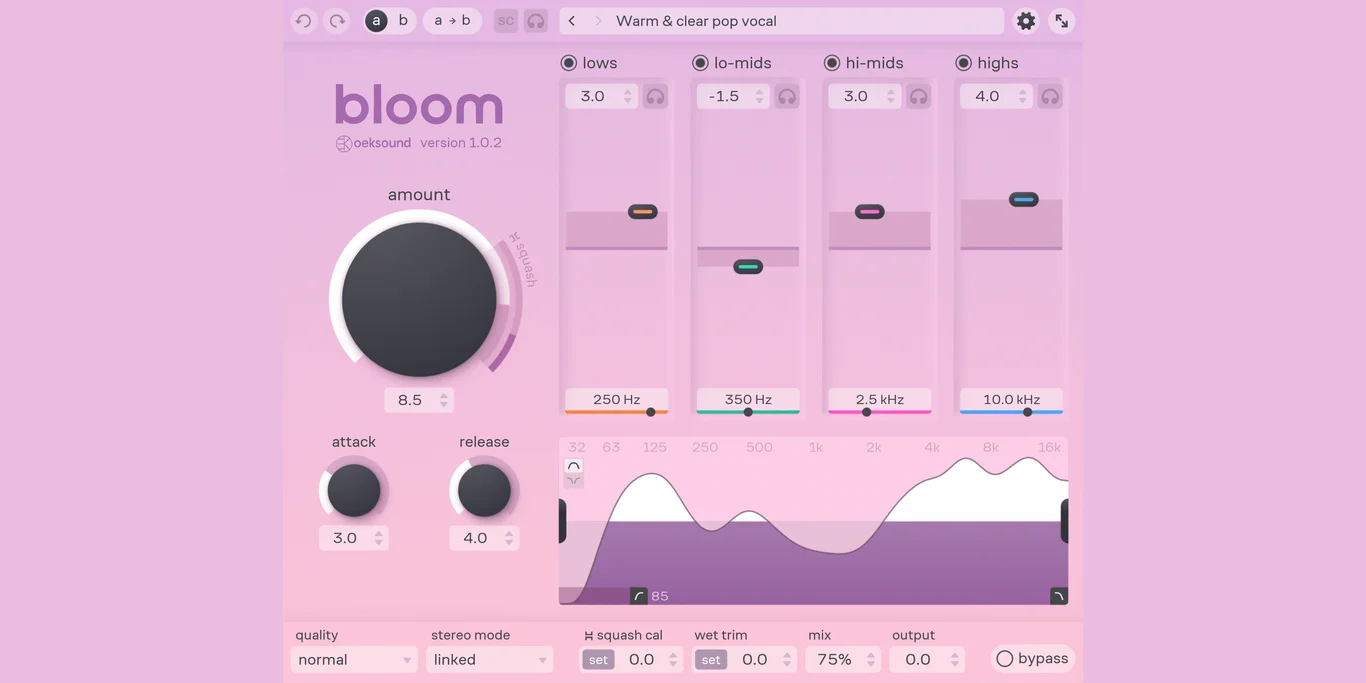Click the 'a → b' copy button
This screenshot has height=683, width=1366.
tap(452, 21)
